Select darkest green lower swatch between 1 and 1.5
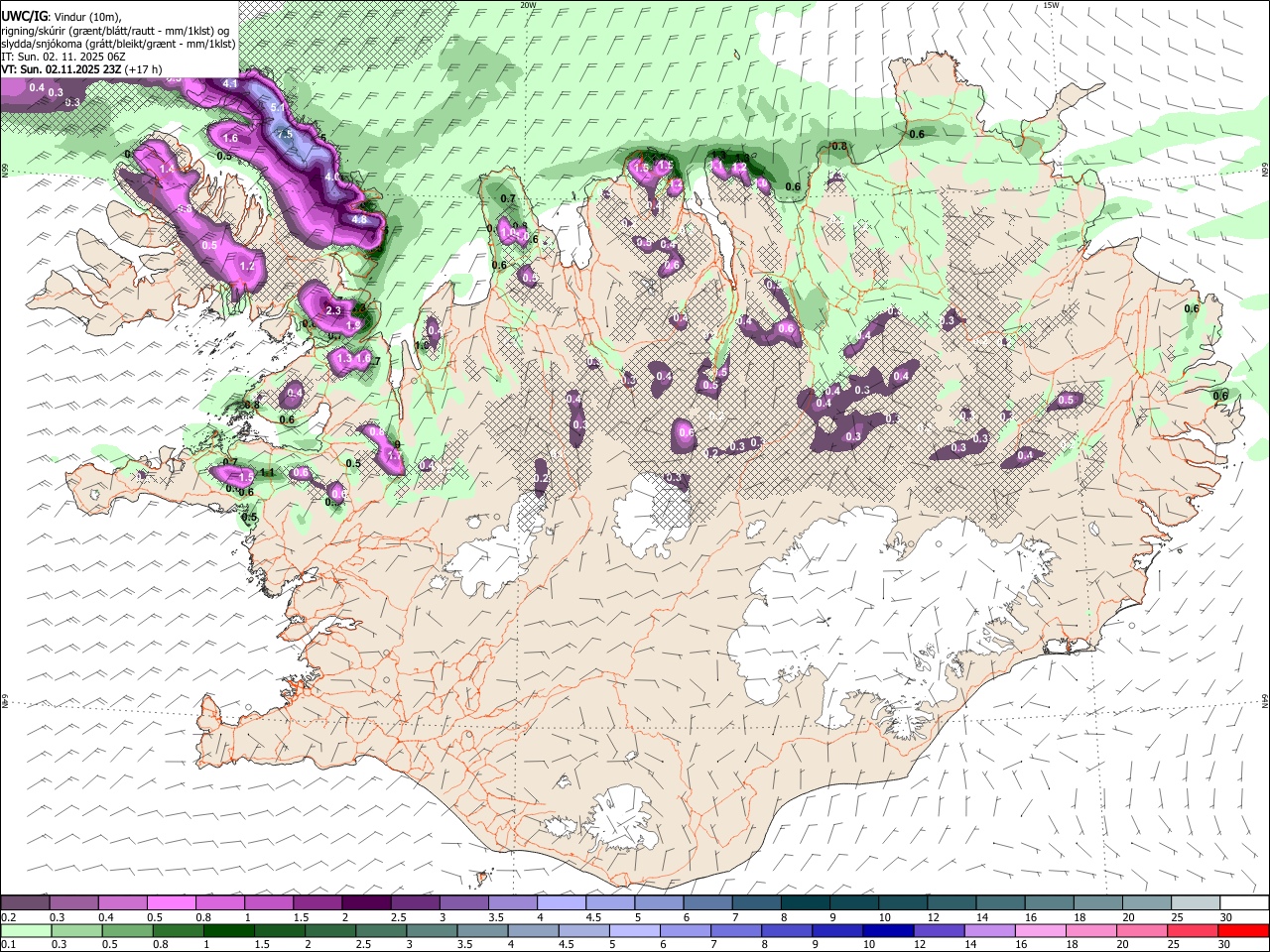Image resolution: width=1270 pixels, height=952 pixels. click(x=228, y=930)
